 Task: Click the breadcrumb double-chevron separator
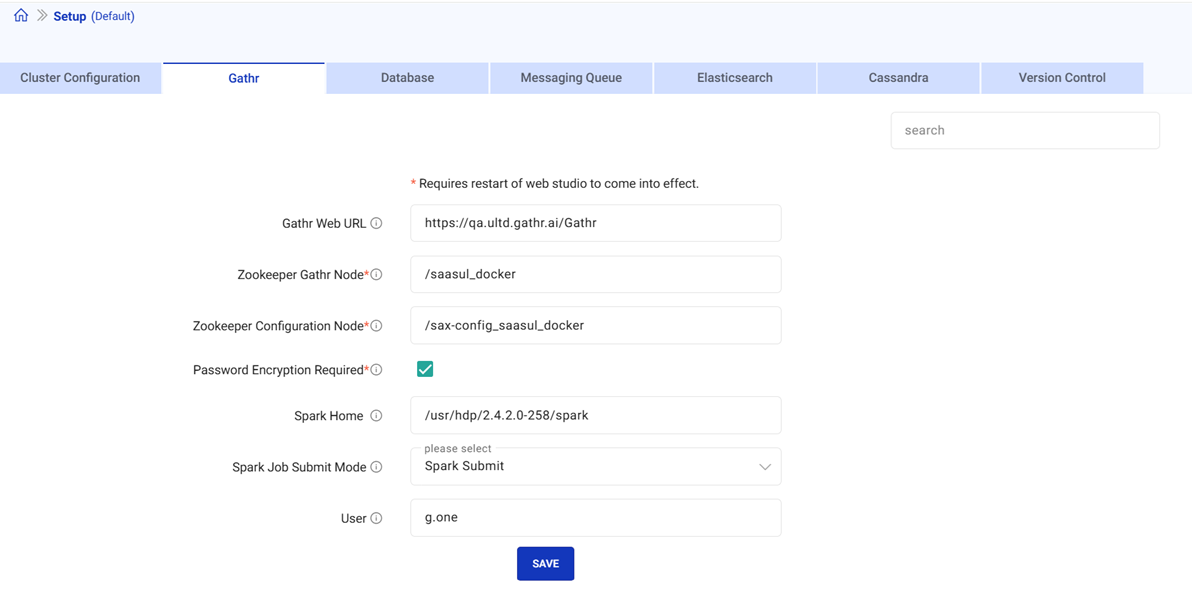click(x=42, y=16)
